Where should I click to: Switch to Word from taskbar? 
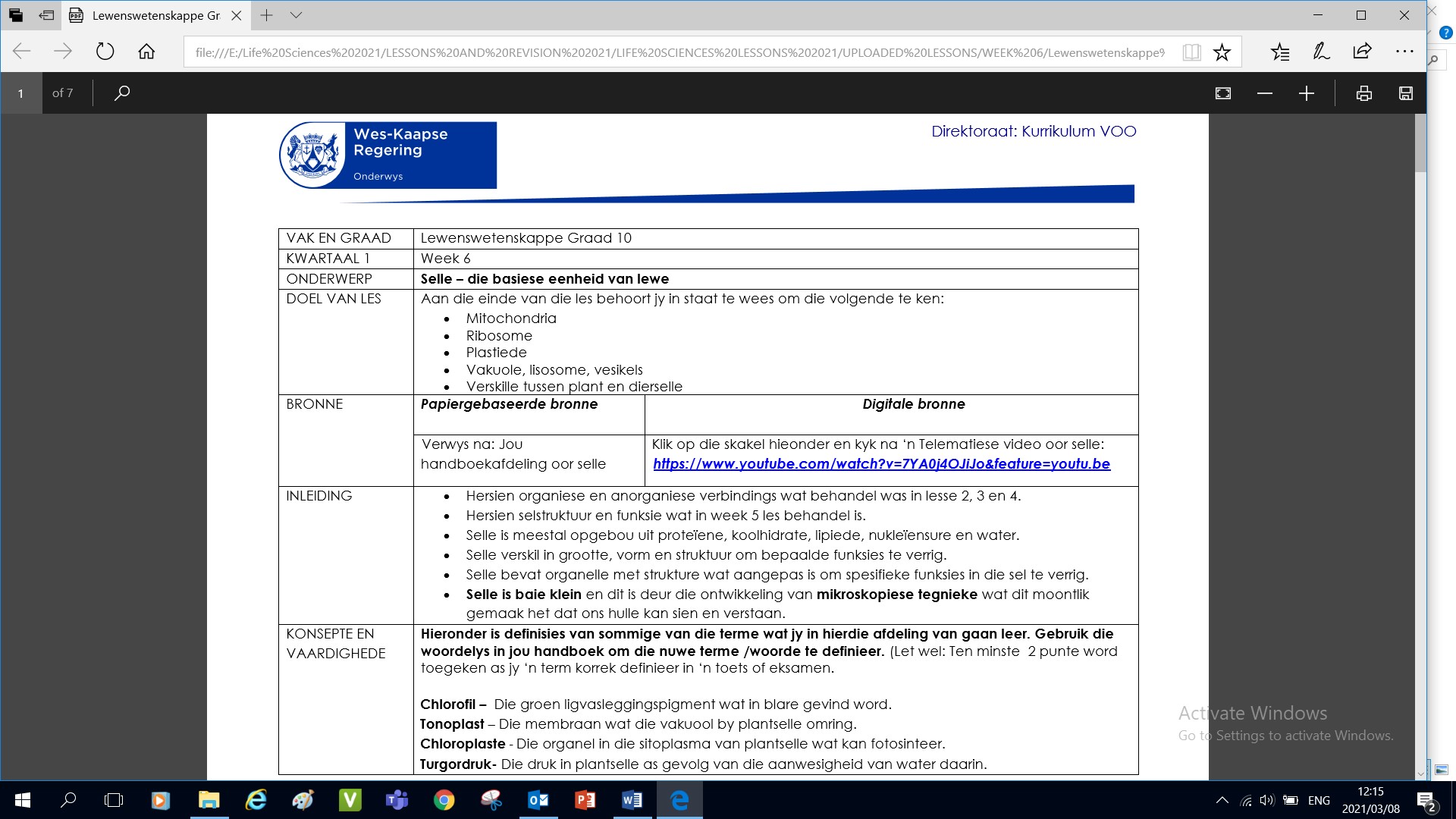tap(632, 800)
